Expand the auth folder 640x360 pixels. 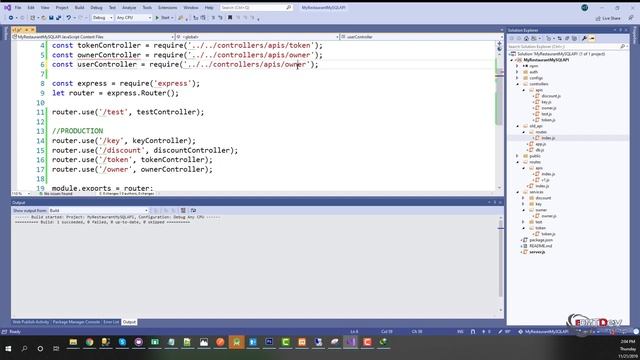tap(517, 72)
